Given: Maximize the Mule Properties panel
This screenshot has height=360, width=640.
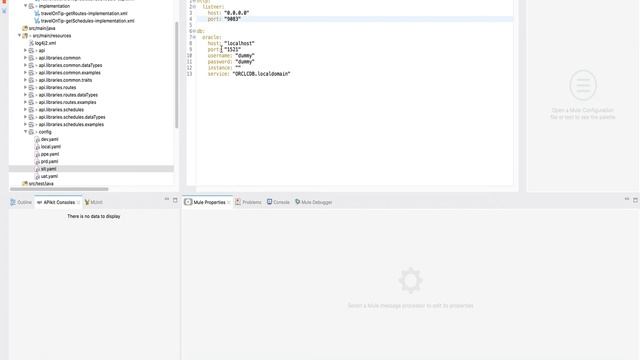Looking at the screenshot, I should (635, 200).
